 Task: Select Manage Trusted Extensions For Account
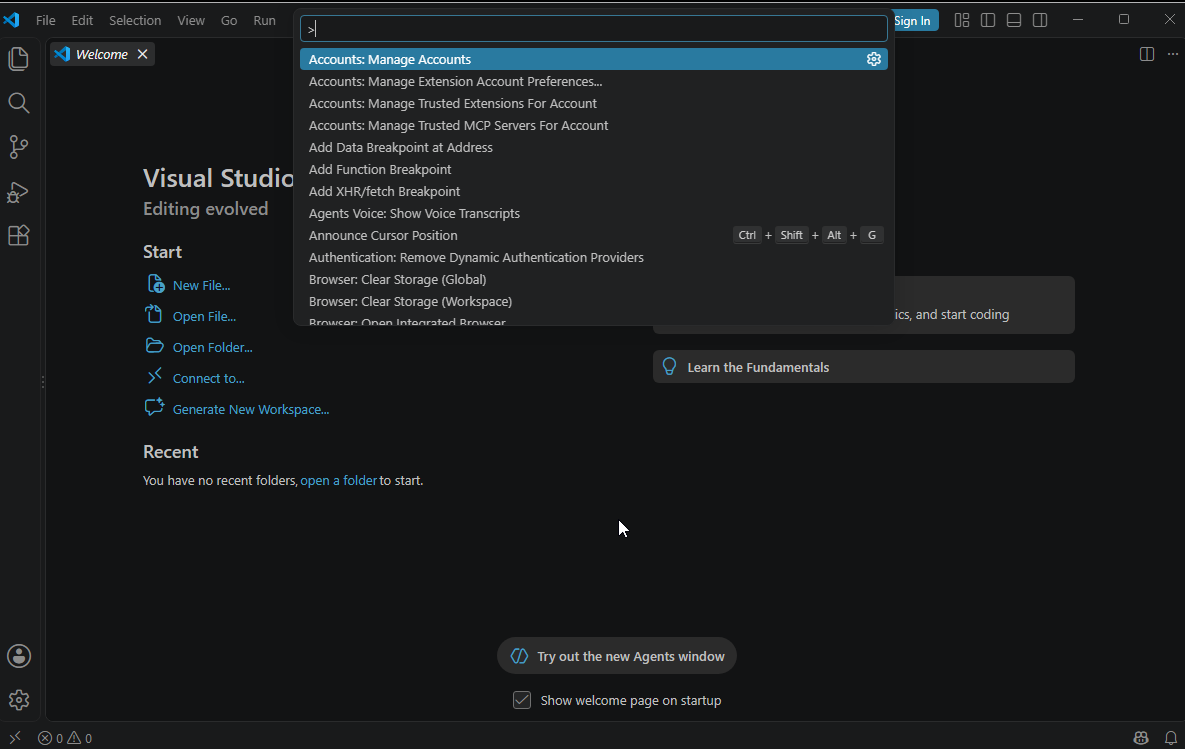594,104
